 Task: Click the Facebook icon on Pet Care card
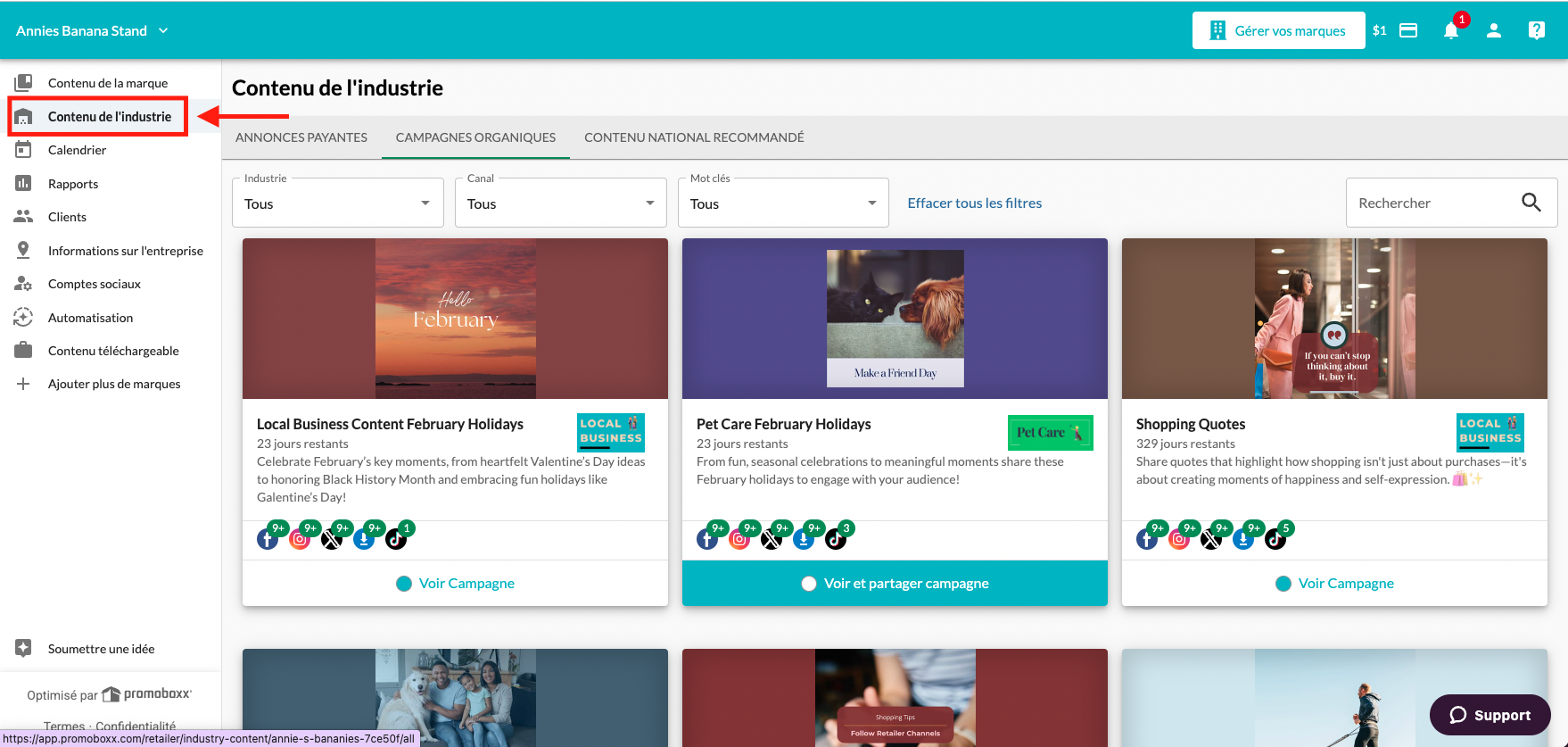[707, 539]
